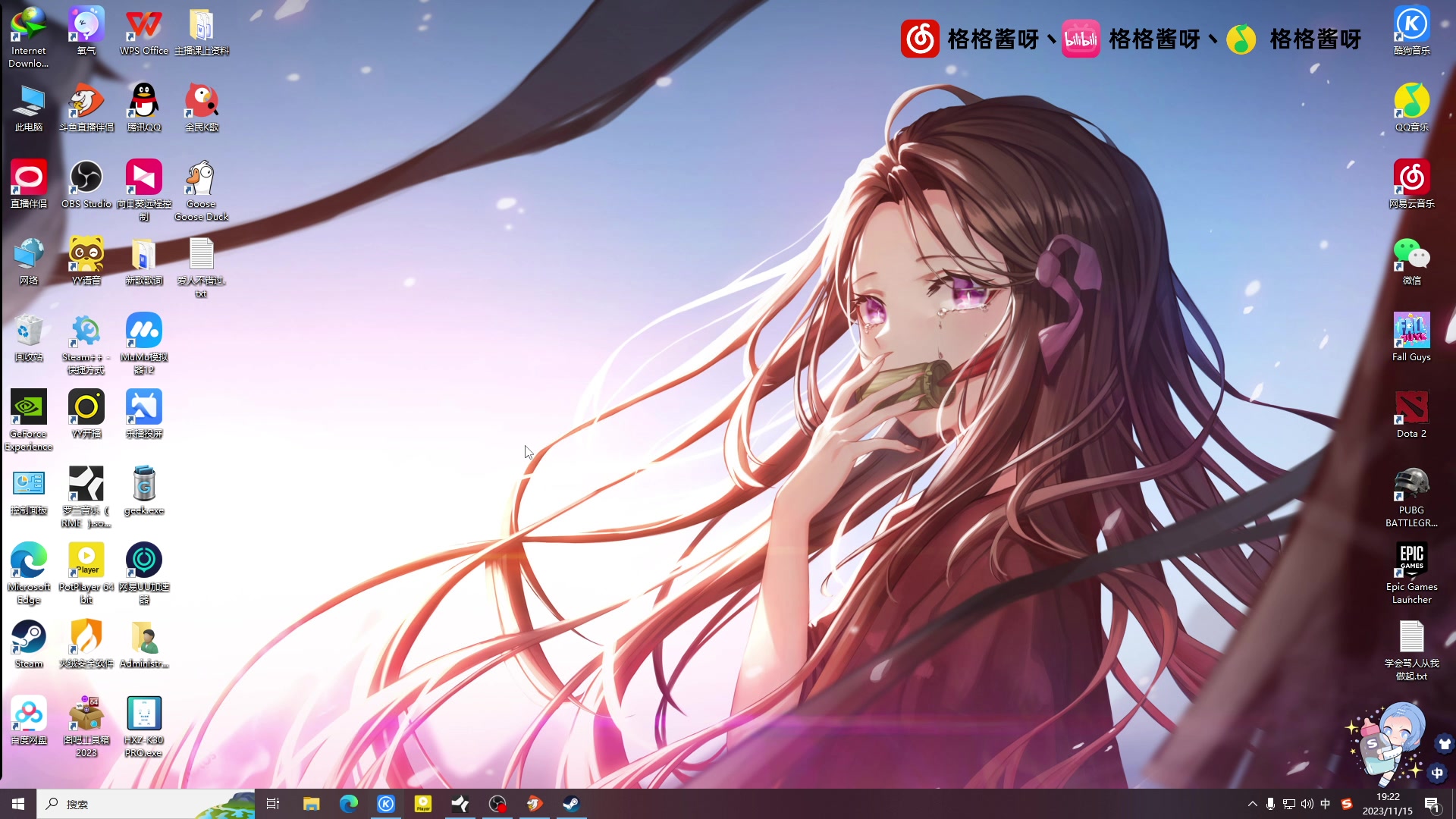Open 网络 (Network) desktop icon
Screen dimensions: 1456x819
click(x=29, y=260)
